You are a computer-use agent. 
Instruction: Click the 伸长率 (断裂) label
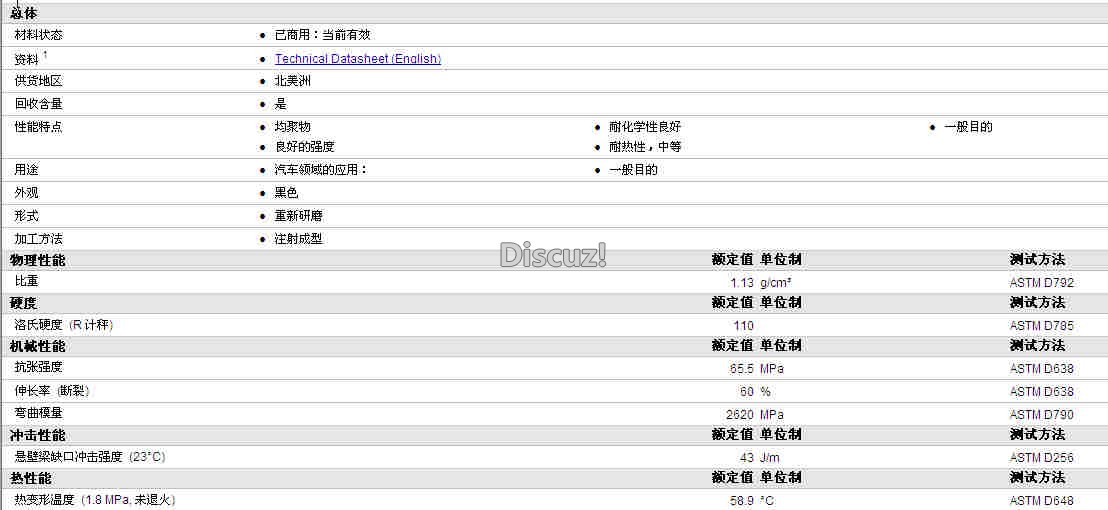click(x=52, y=391)
